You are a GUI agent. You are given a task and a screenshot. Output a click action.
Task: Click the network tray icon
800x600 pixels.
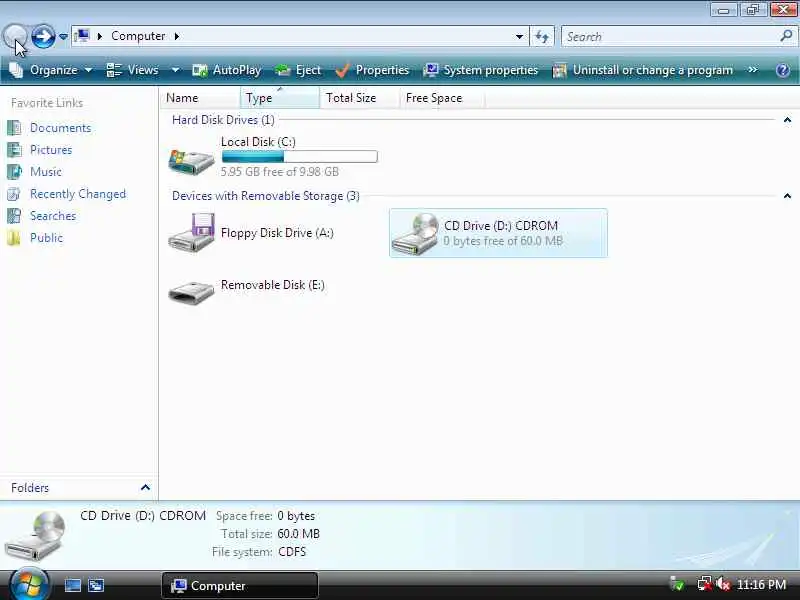coord(705,584)
